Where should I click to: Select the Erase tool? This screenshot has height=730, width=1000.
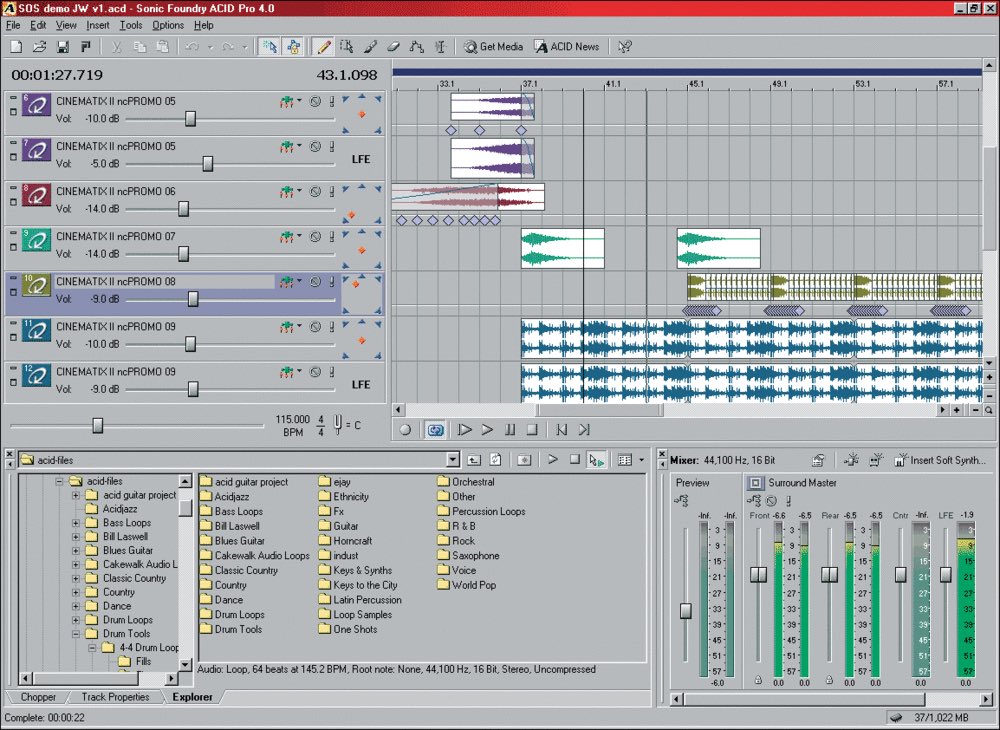tap(393, 46)
